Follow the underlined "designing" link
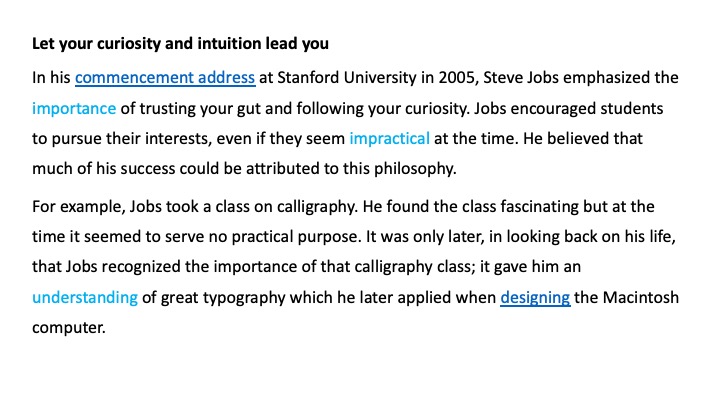This screenshot has width=720, height=405. [x=535, y=297]
